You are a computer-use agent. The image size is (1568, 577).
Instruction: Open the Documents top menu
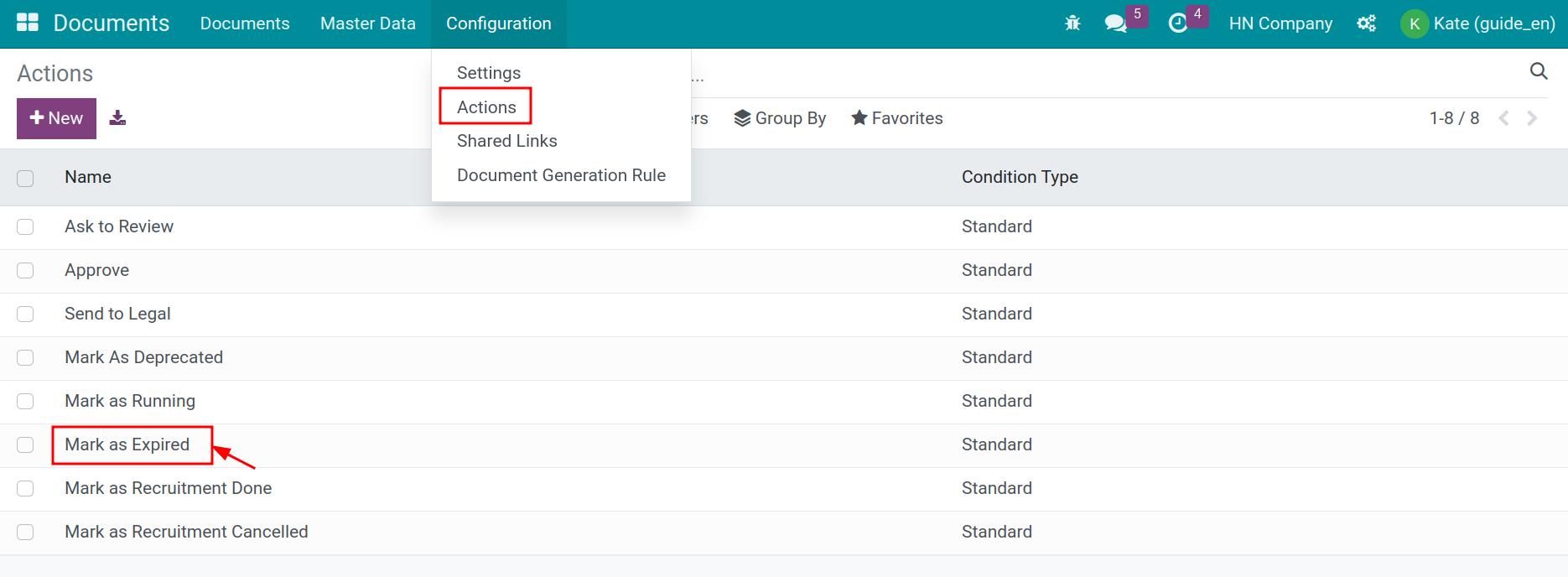[245, 23]
